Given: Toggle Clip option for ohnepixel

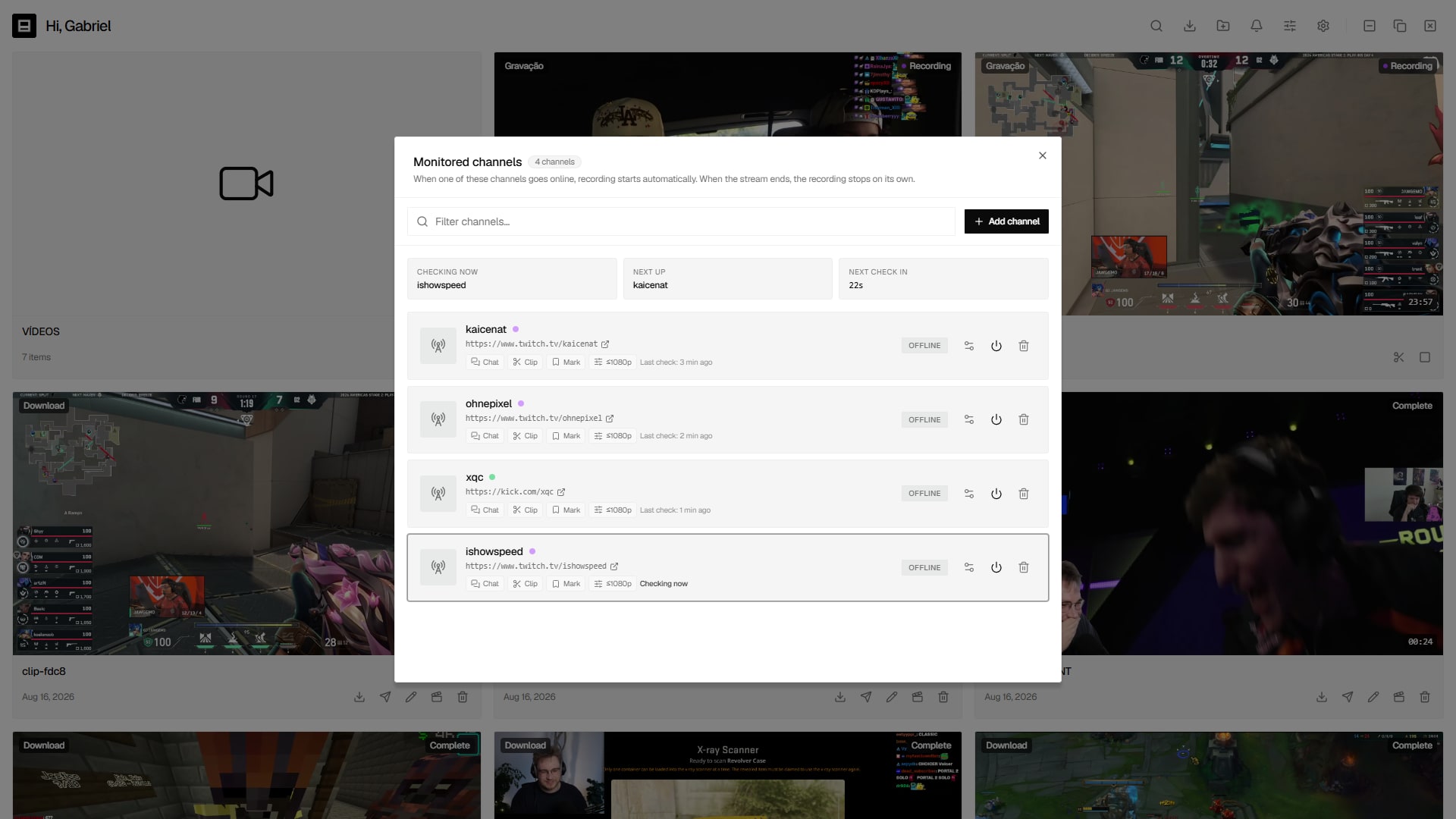Looking at the screenshot, I should click(526, 436).
